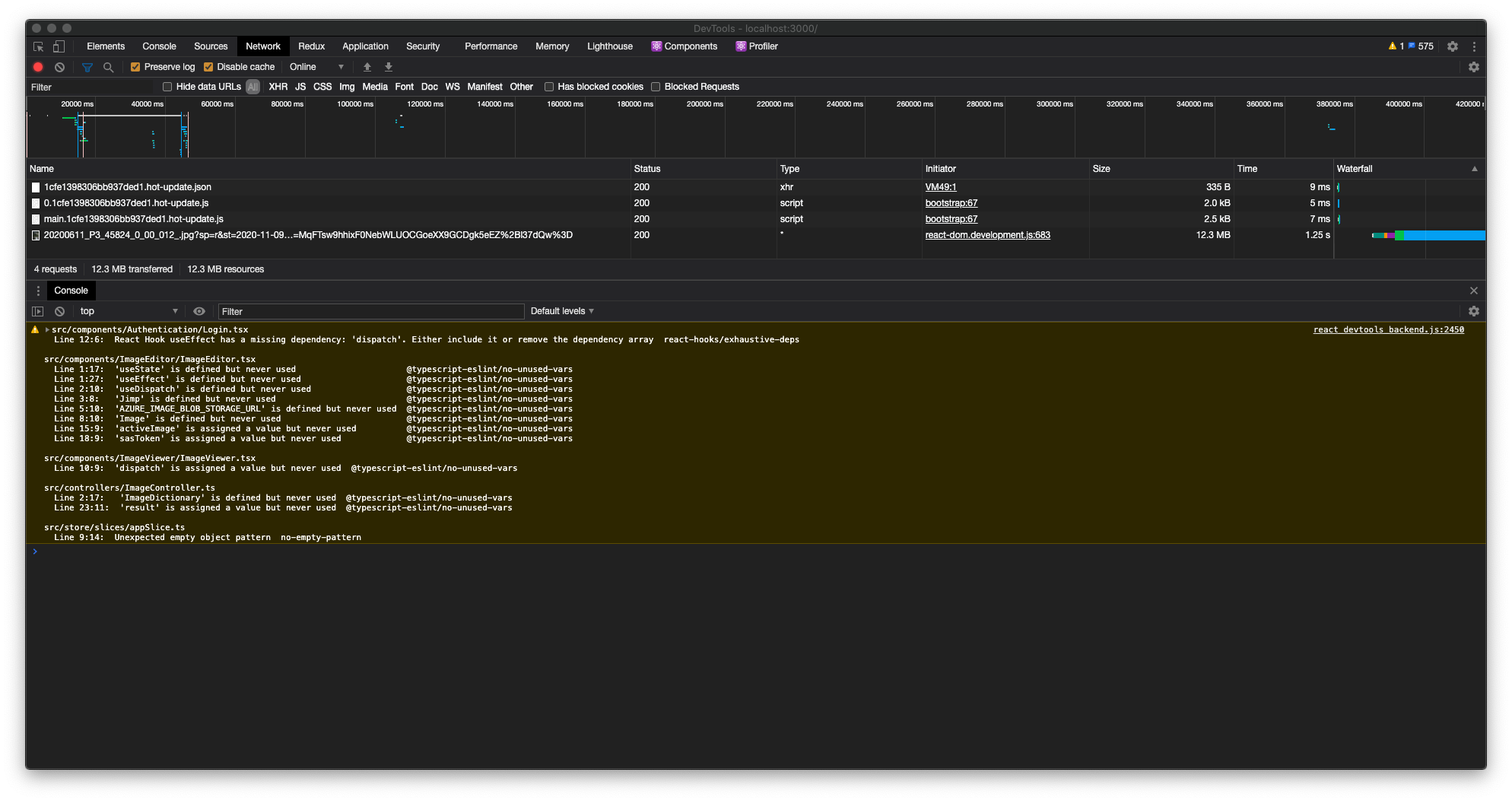Viewport: 1512px width, 801px height.
Task: Open the Online throttling dropdown
Action: point(314,67)
